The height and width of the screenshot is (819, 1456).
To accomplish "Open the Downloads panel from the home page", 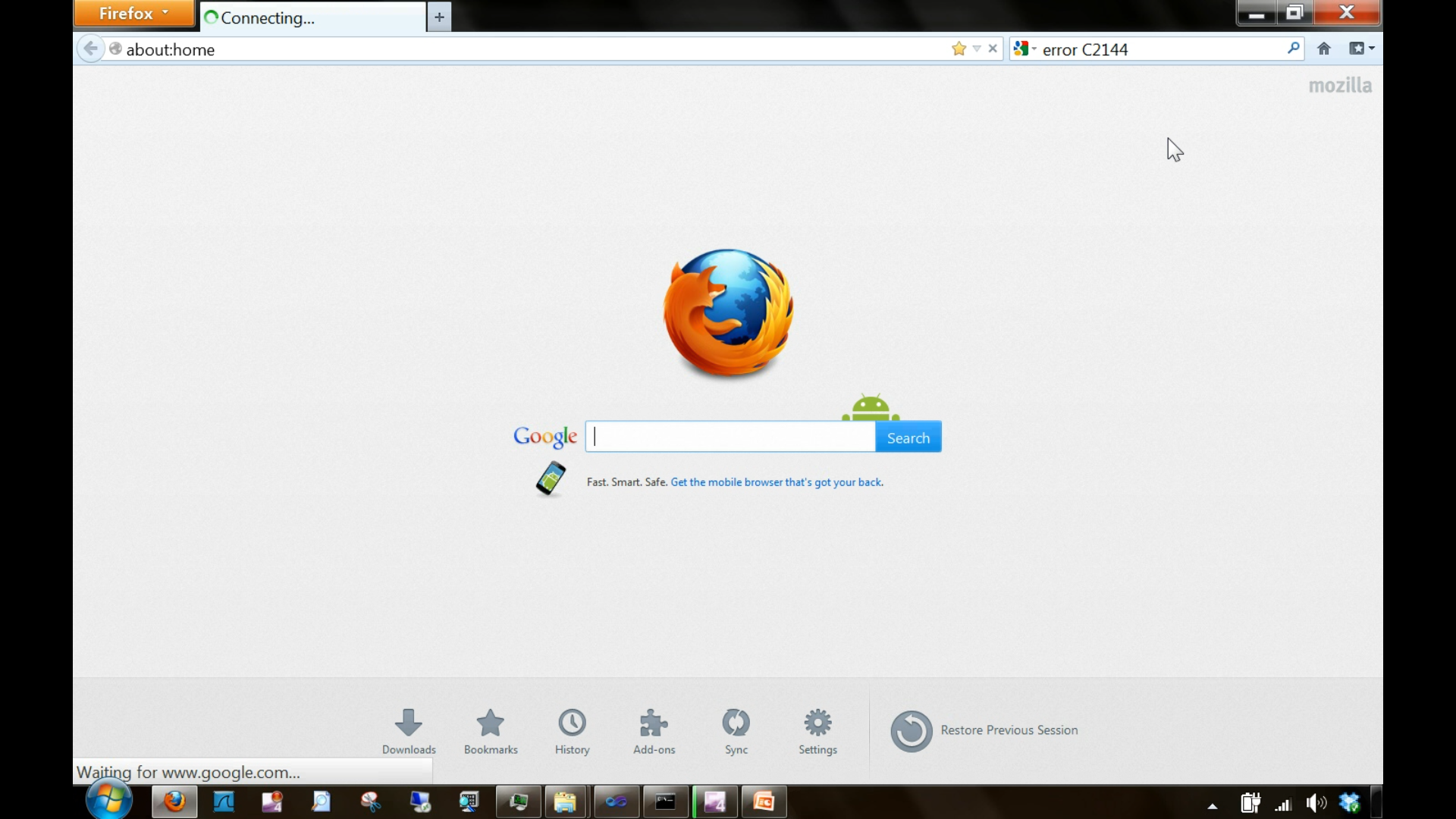I will click(x=409, y=730).
